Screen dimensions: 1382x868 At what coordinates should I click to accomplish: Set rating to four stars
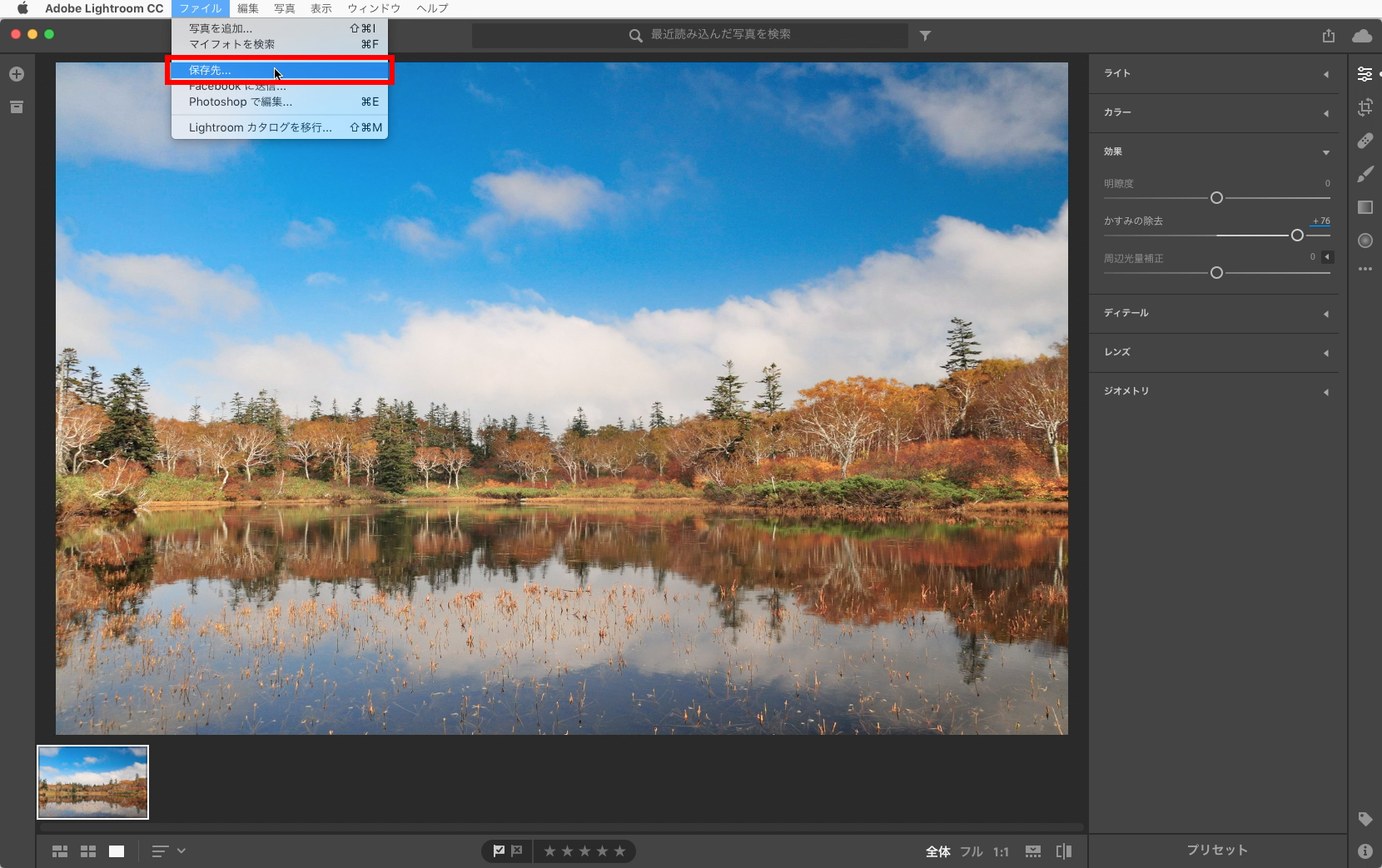[602, 851]
